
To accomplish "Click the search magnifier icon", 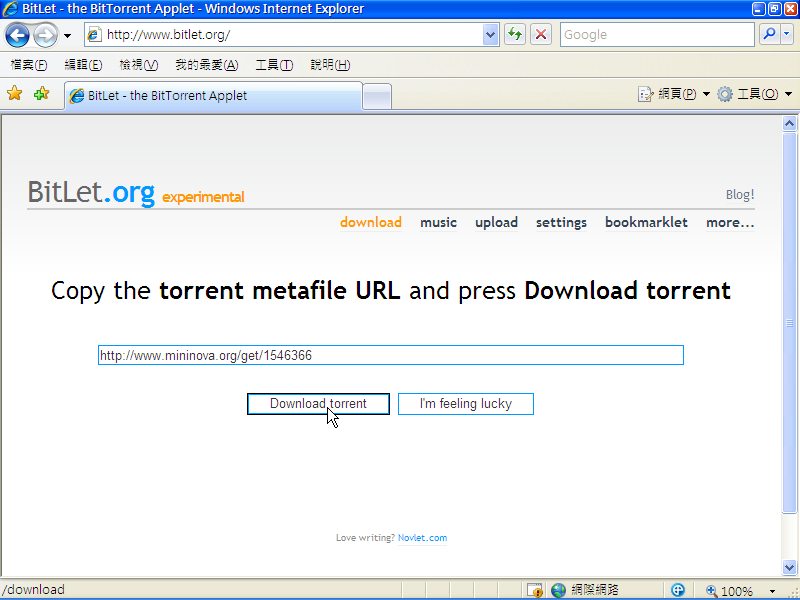I will (769, 35).
